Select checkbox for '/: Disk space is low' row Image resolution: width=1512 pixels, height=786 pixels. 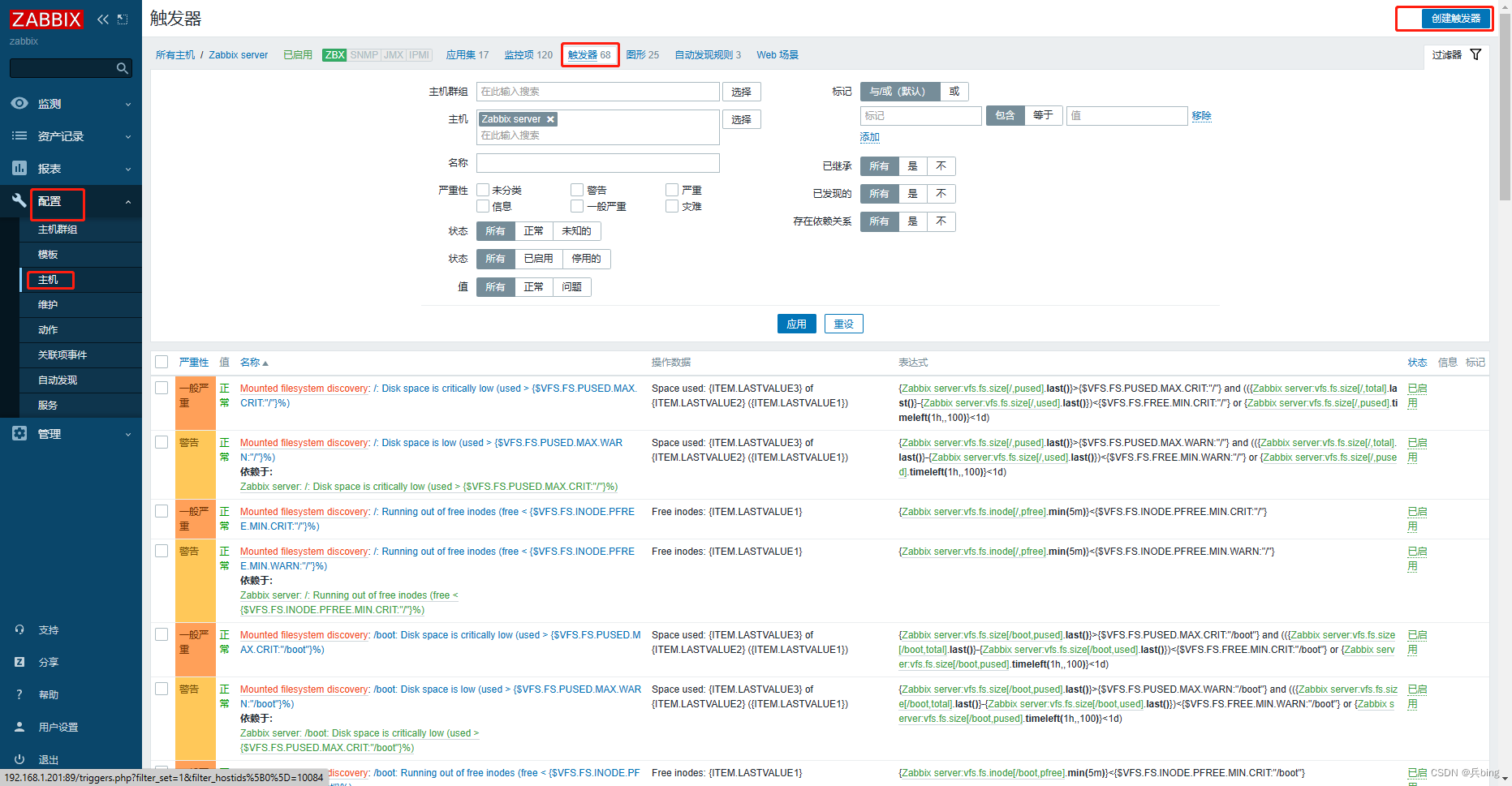tap(162, 442)
